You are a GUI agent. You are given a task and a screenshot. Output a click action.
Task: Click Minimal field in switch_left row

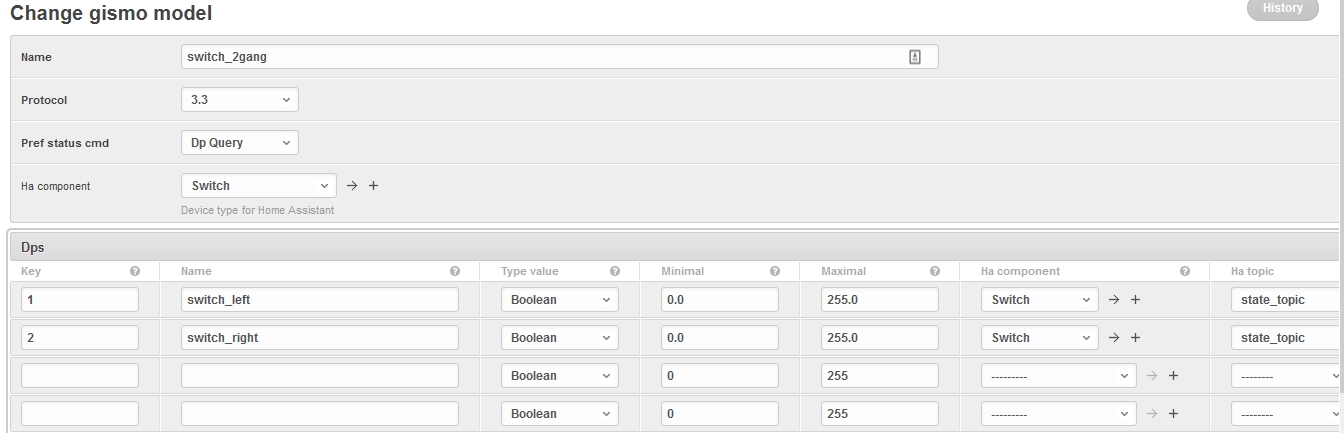[x=720, y=300]
